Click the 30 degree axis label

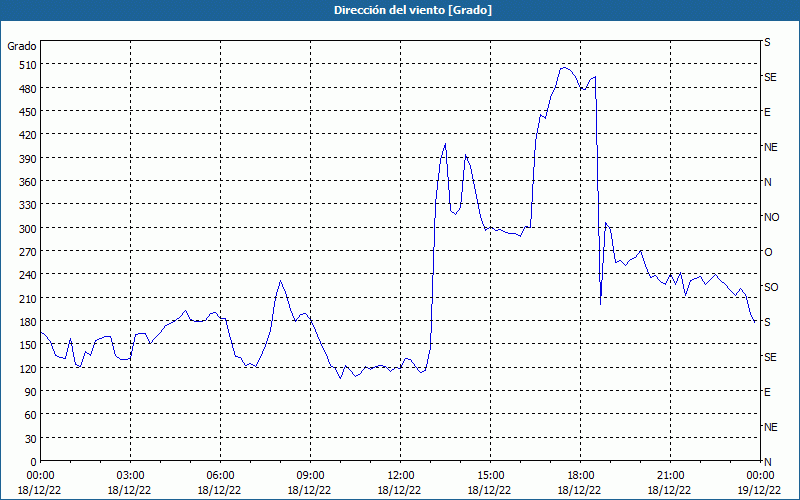[x=31, y=438]
